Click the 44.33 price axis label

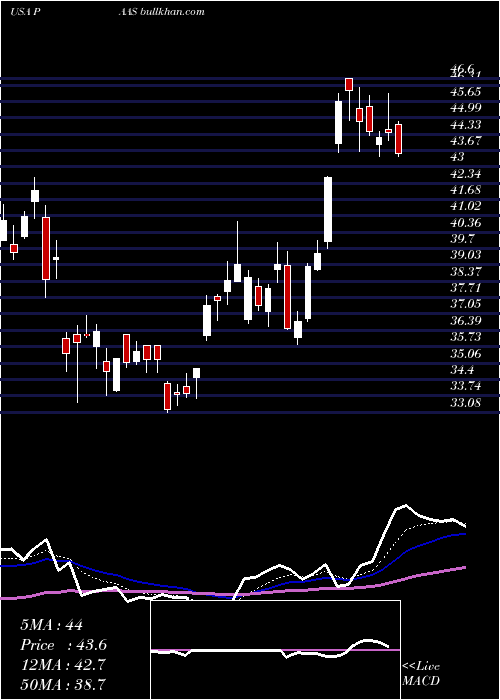[x=466, y=125]
